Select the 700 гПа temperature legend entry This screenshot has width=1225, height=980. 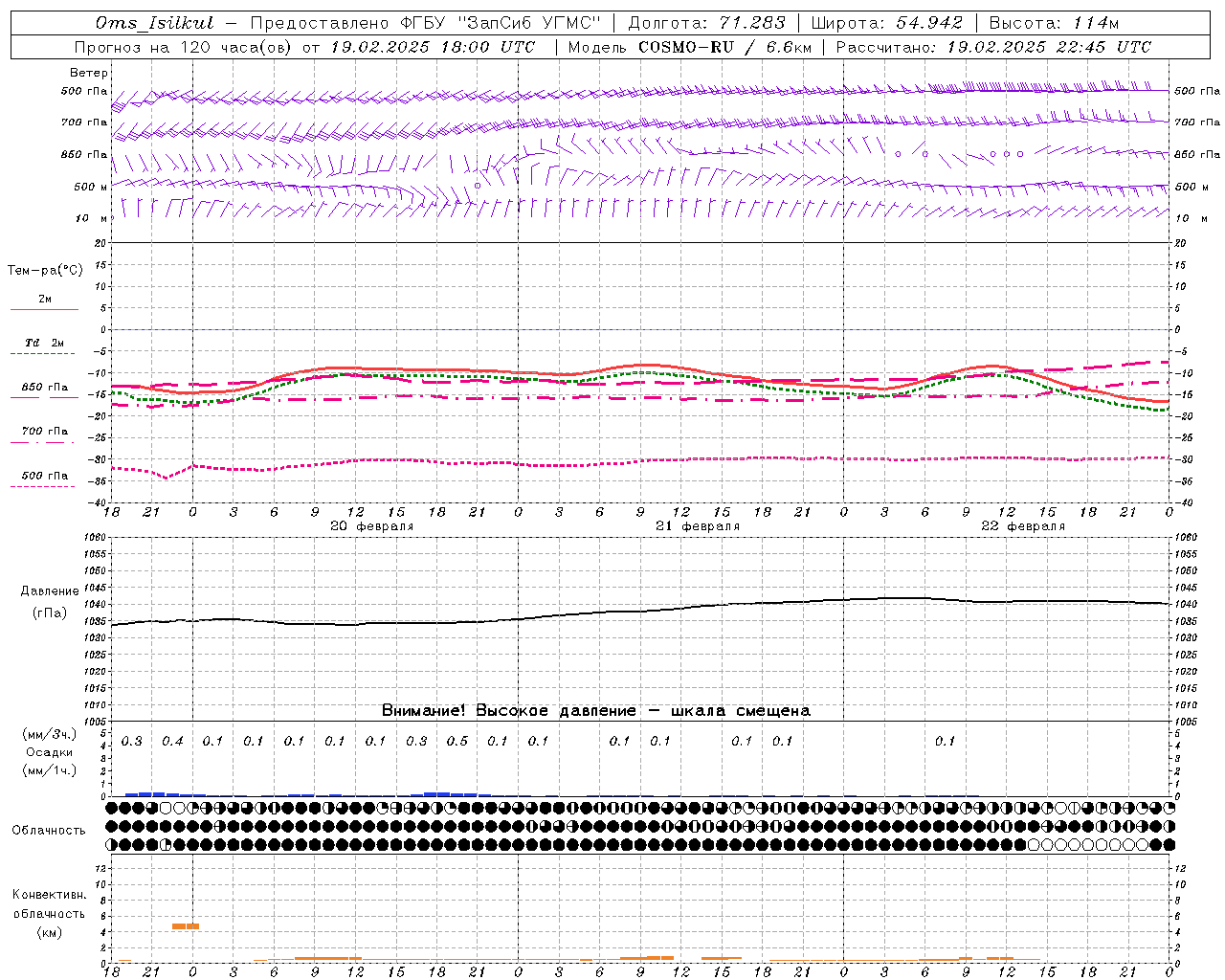click(45, 432)
